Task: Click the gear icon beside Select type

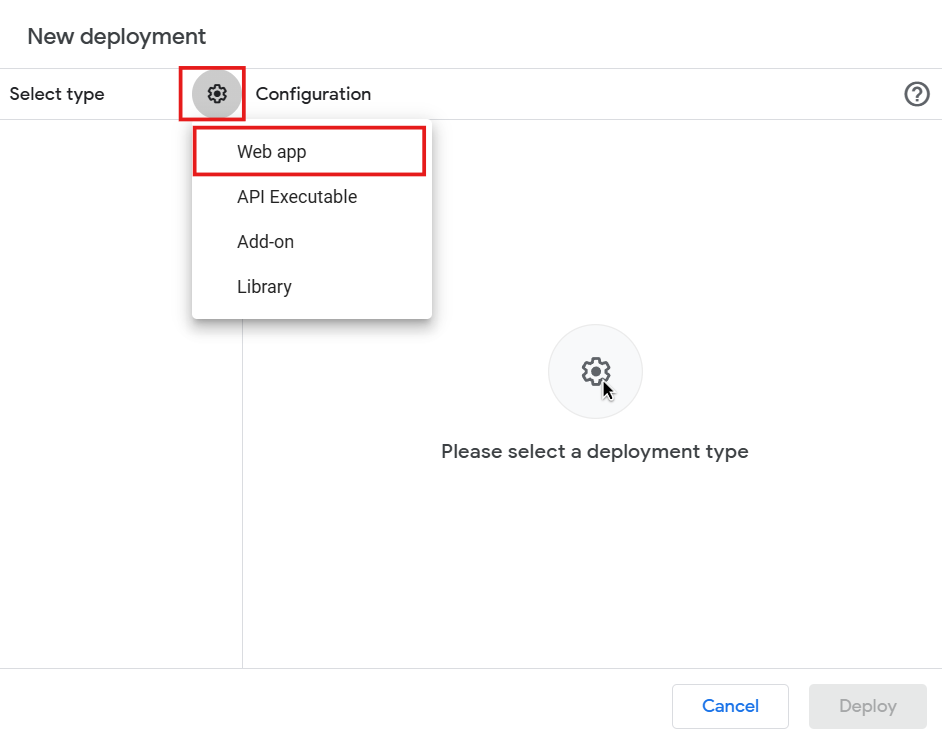Action: click(217, 94)
